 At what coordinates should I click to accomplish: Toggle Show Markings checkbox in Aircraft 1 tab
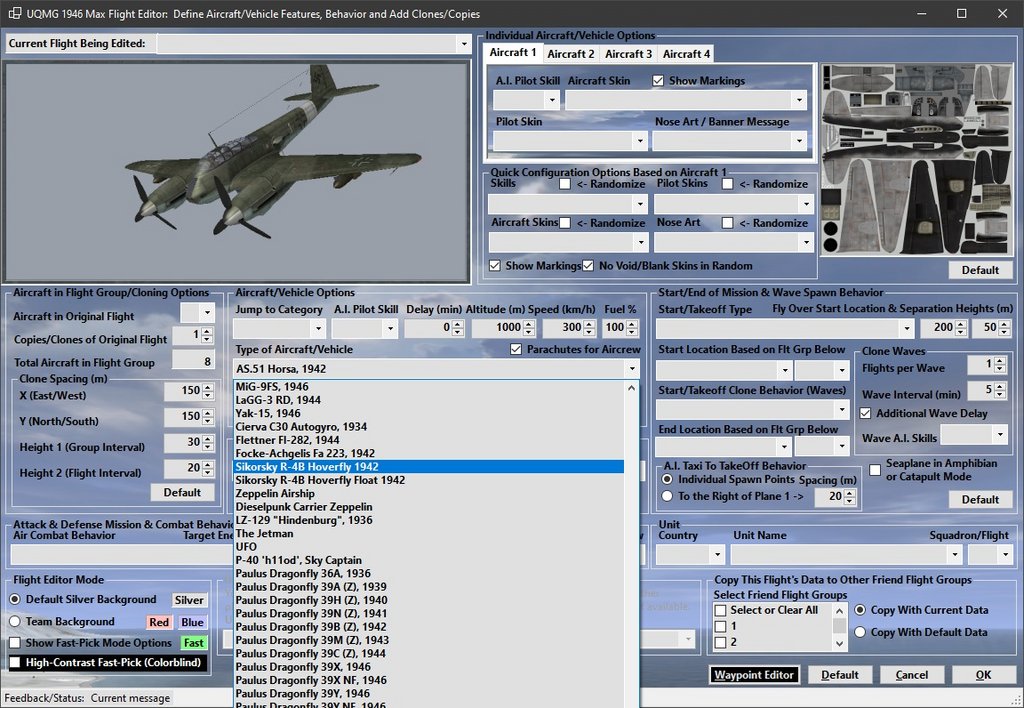click(x=658, y=80)
